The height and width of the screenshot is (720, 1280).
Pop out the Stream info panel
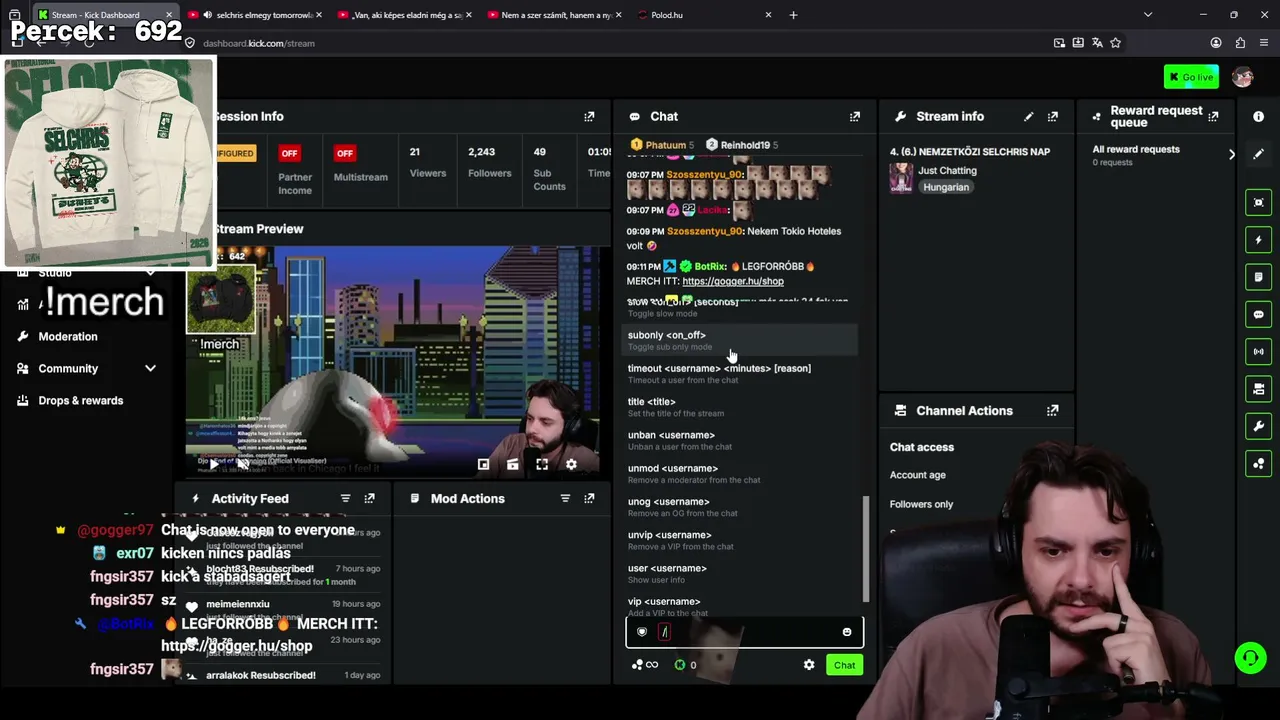(1053, 117)
